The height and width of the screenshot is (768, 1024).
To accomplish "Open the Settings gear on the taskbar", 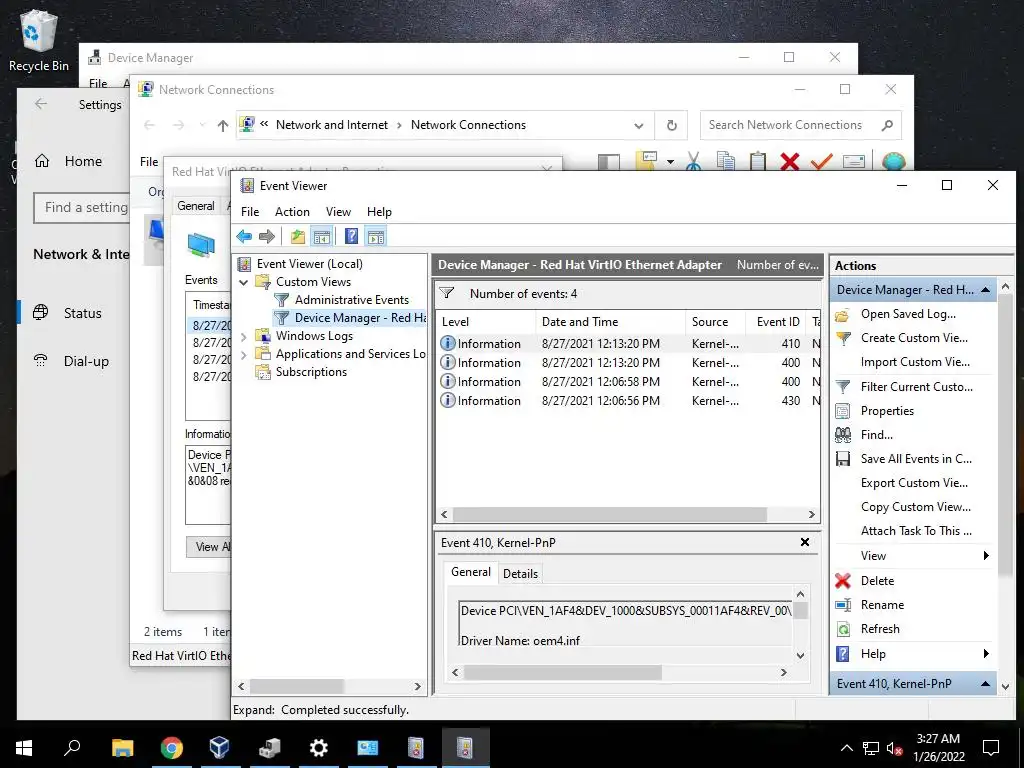I will point(319,748).
